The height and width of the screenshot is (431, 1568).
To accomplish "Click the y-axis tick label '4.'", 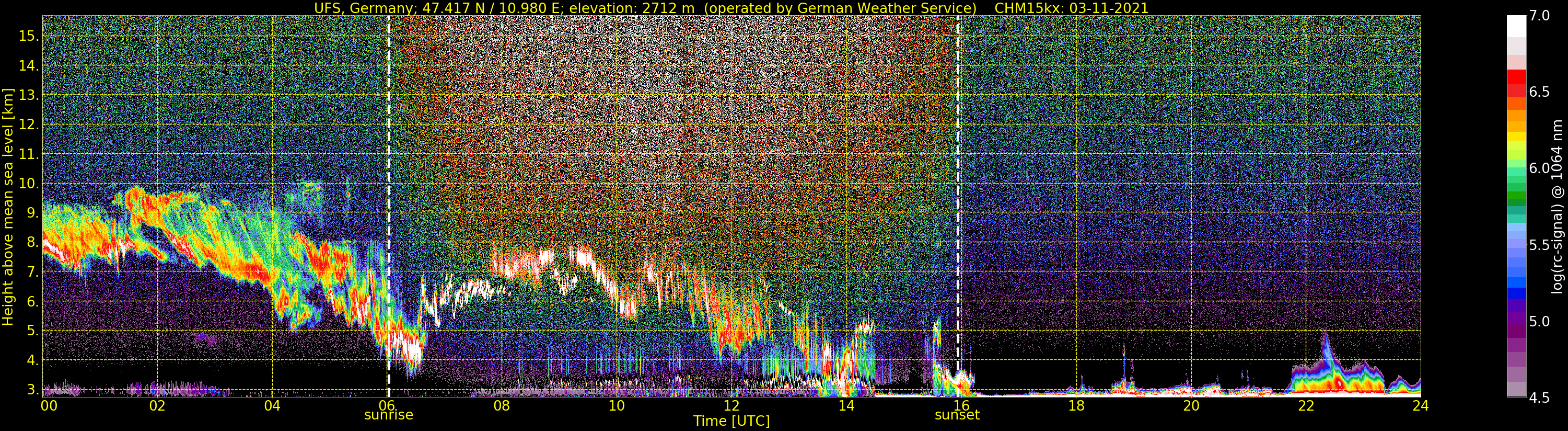I will [32, 360].
